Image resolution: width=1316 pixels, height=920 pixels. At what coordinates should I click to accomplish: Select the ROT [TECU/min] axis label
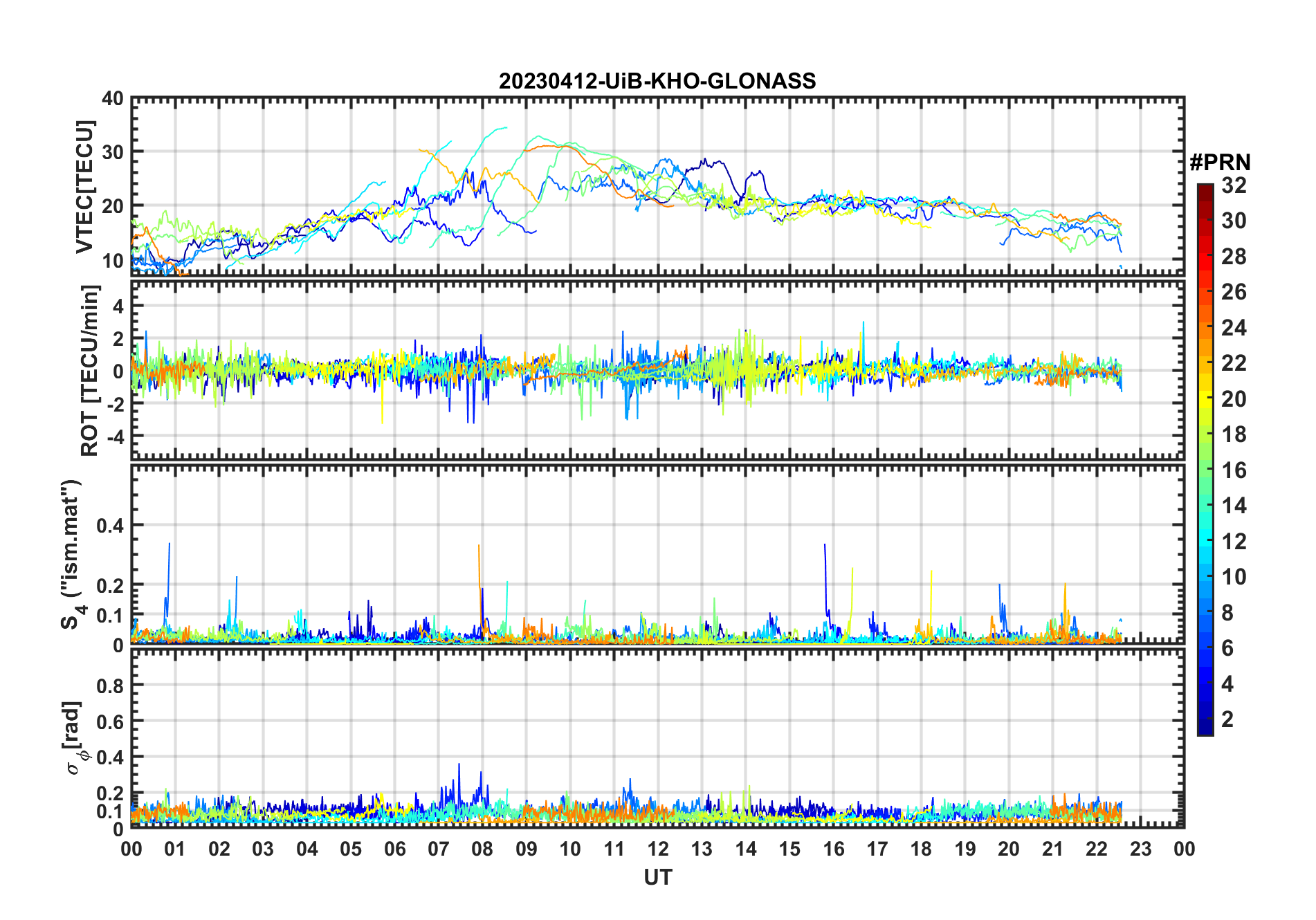[x=90, y=371]
